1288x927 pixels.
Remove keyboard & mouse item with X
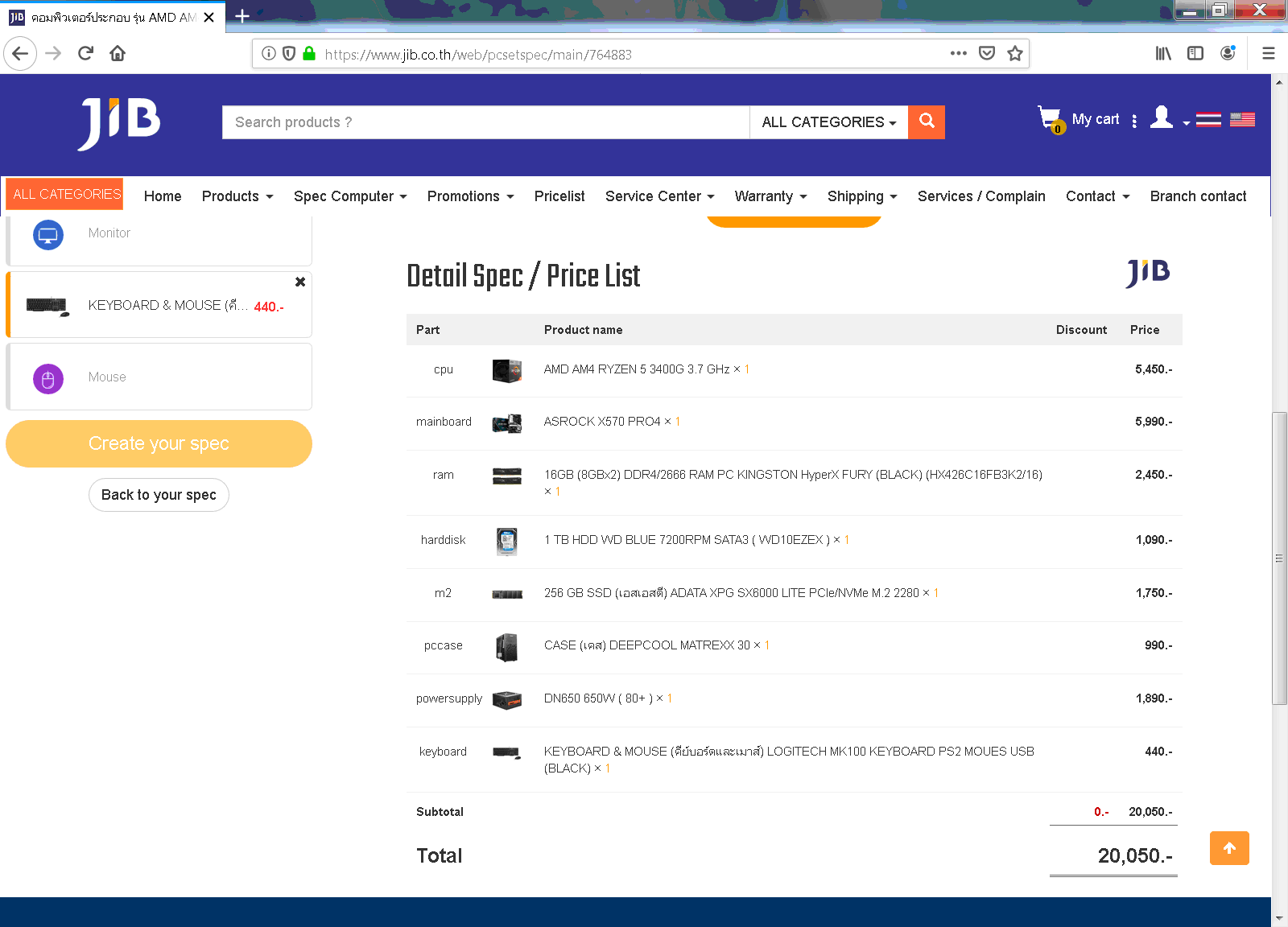(x=300, y=282)
